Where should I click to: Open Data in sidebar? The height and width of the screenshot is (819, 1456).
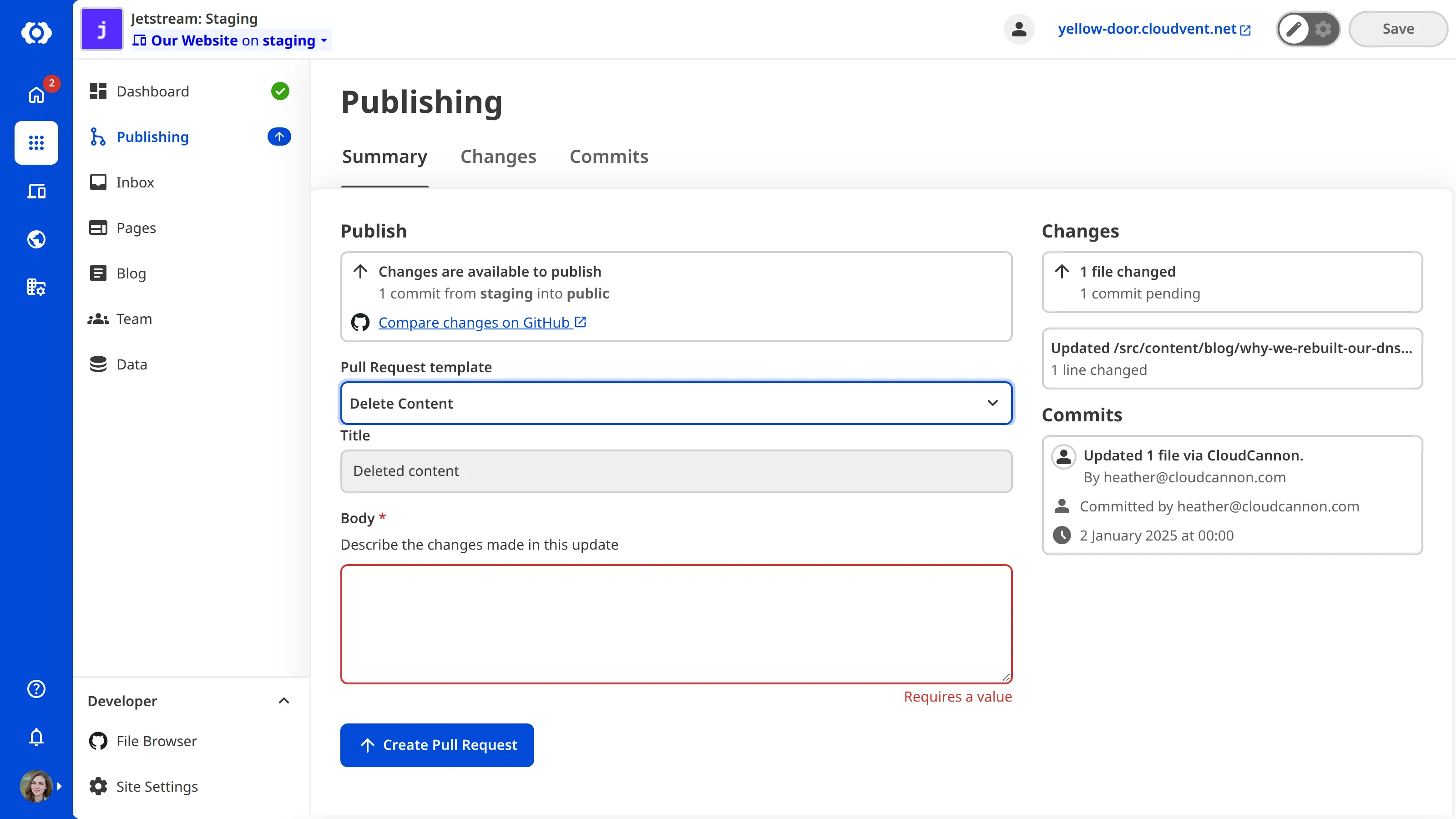pyautogui.click(x=131, y=364)
